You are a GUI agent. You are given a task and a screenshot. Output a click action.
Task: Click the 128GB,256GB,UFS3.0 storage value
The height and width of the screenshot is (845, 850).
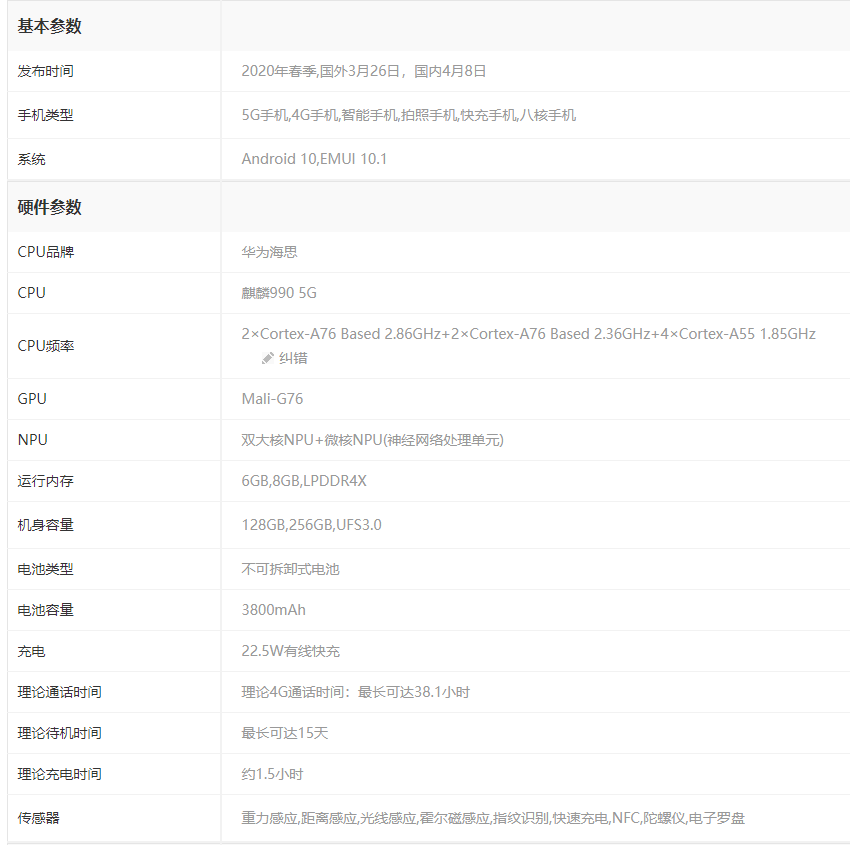311,525
